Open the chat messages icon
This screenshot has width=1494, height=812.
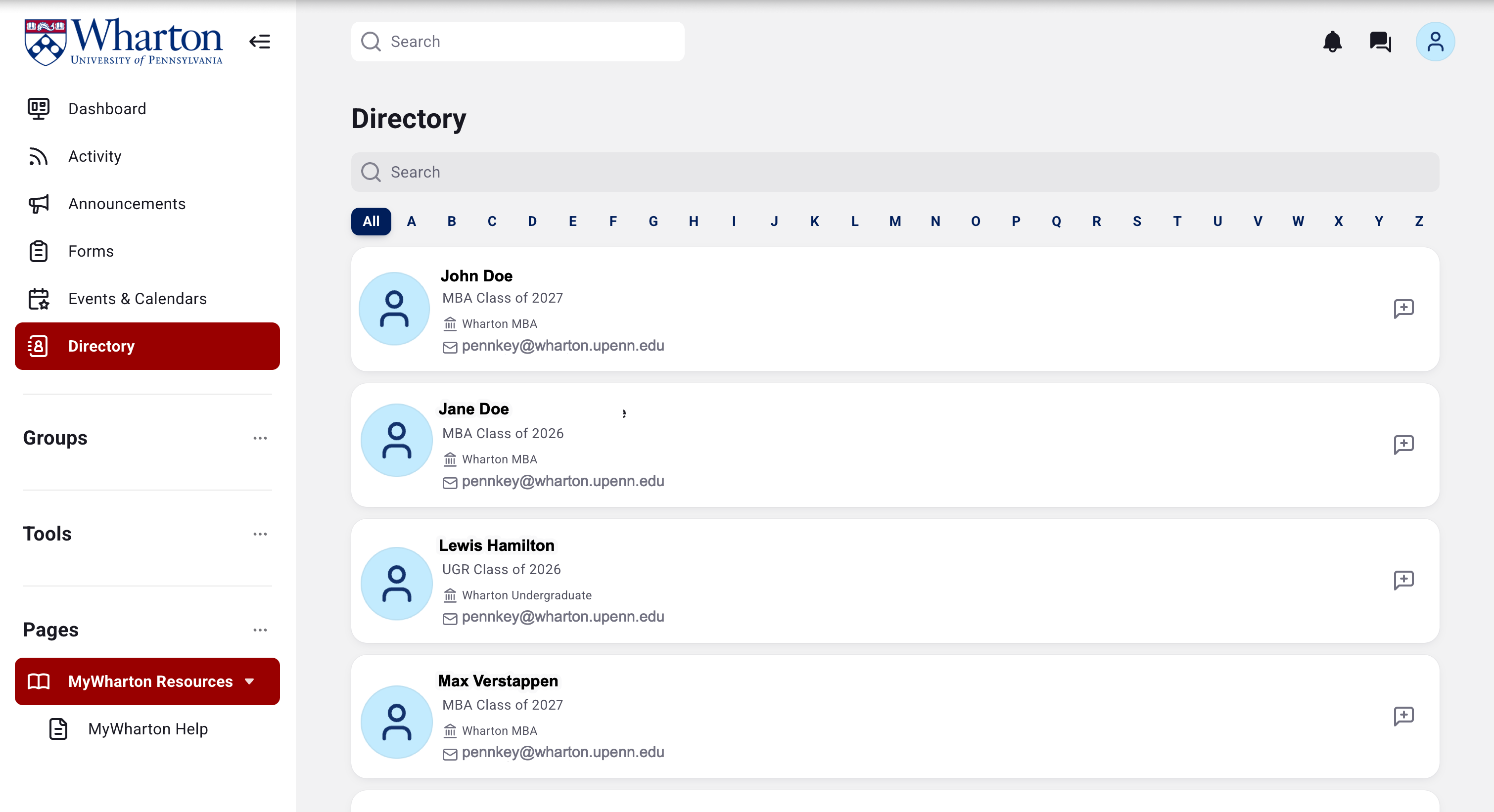pyautogui.click(x=1380, y=42)
